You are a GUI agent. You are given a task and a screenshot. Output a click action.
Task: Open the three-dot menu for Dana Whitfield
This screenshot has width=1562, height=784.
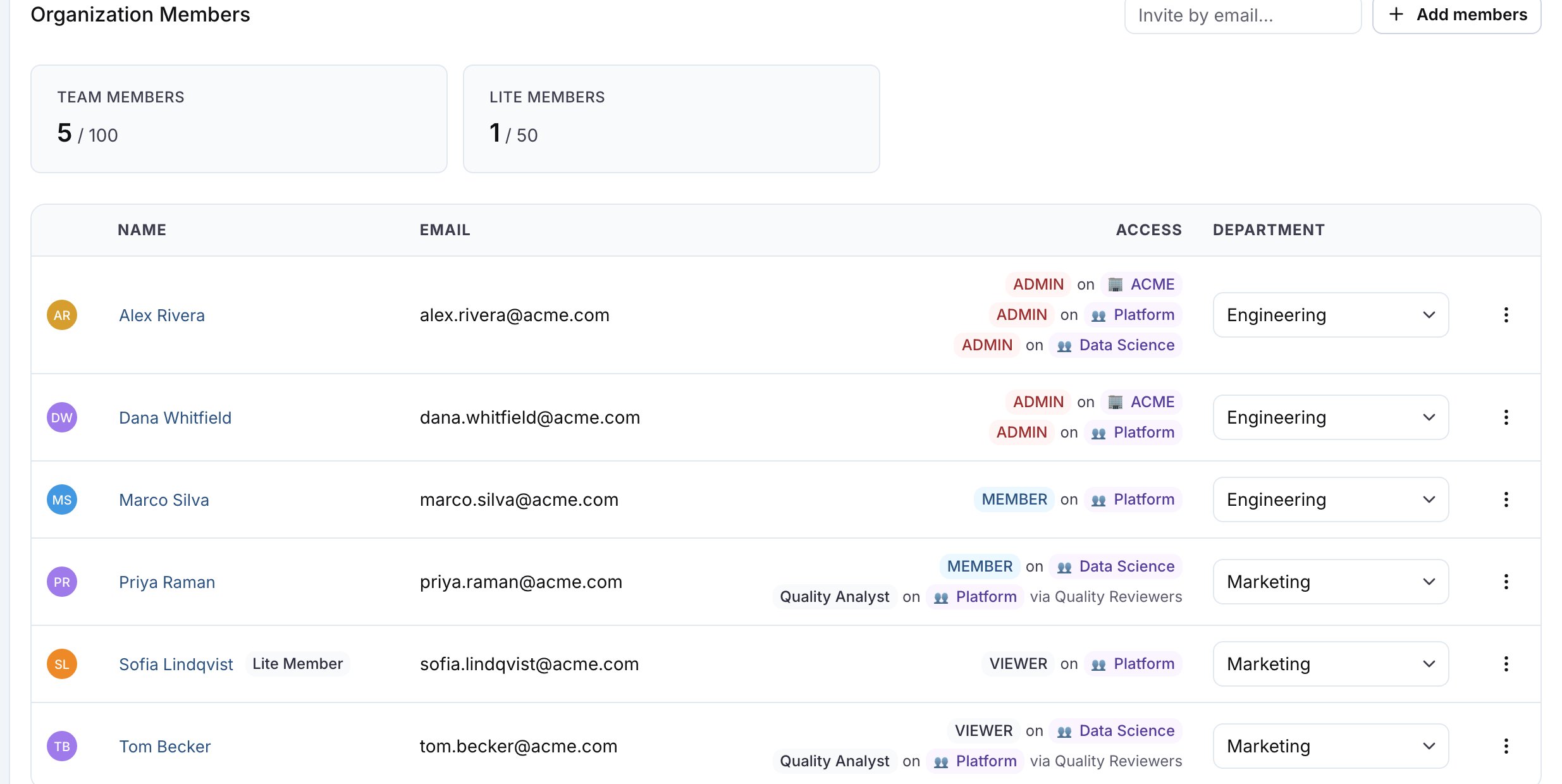(x=1506, y=417)
